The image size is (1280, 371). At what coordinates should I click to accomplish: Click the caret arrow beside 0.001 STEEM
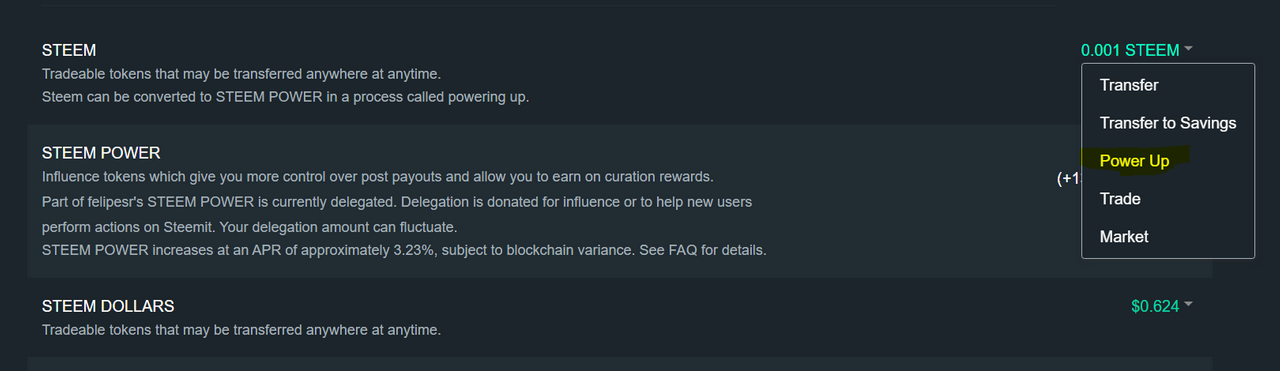point(1188,50)
